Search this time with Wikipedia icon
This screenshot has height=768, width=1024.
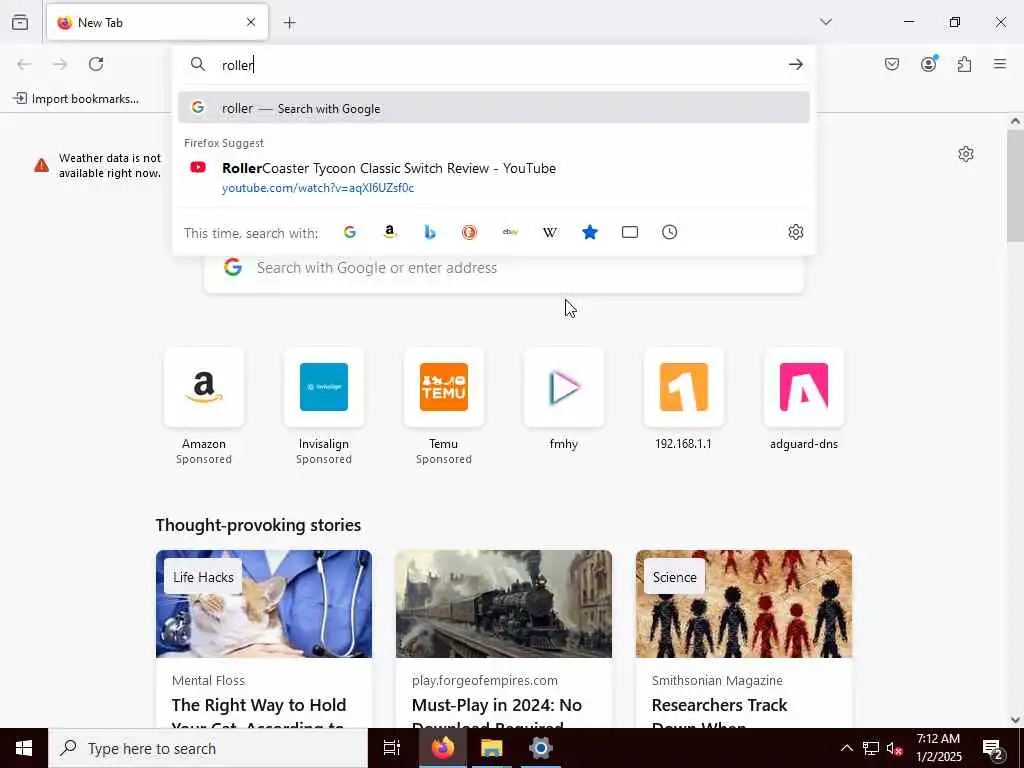point(550,232)
